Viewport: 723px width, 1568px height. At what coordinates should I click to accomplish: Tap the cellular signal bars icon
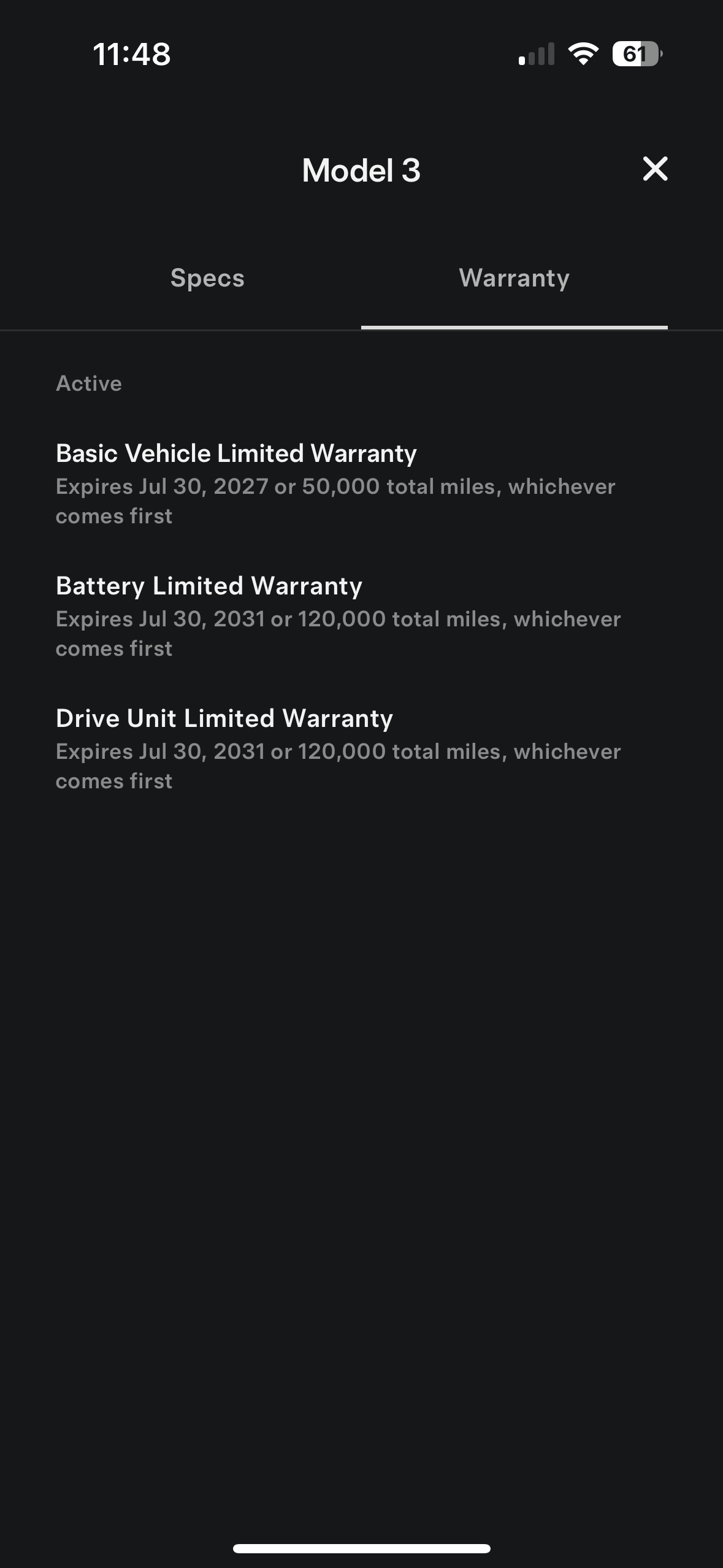pyautogui.click(x=537, y=54)
